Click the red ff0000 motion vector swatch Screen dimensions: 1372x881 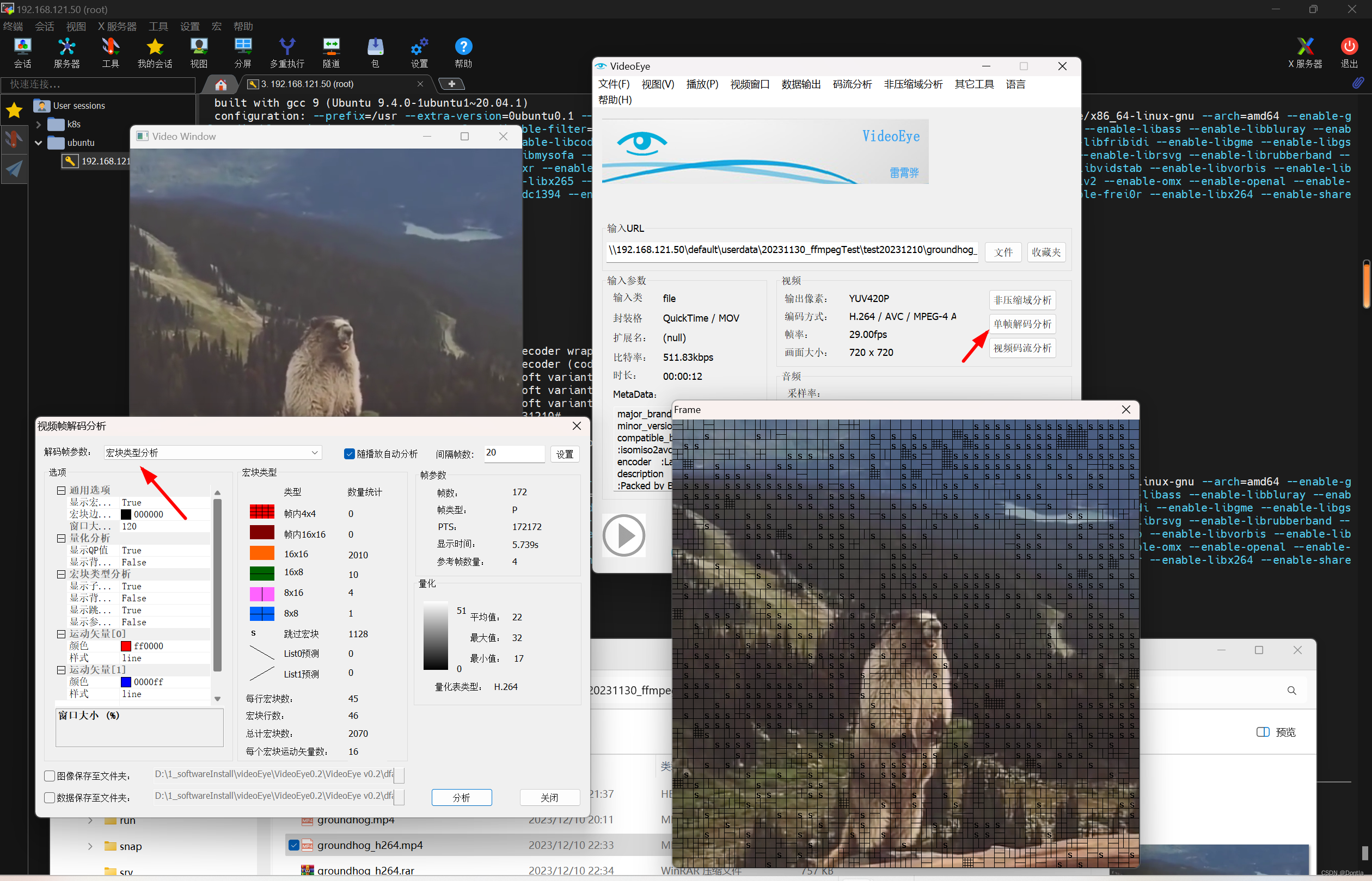(126, 646)
